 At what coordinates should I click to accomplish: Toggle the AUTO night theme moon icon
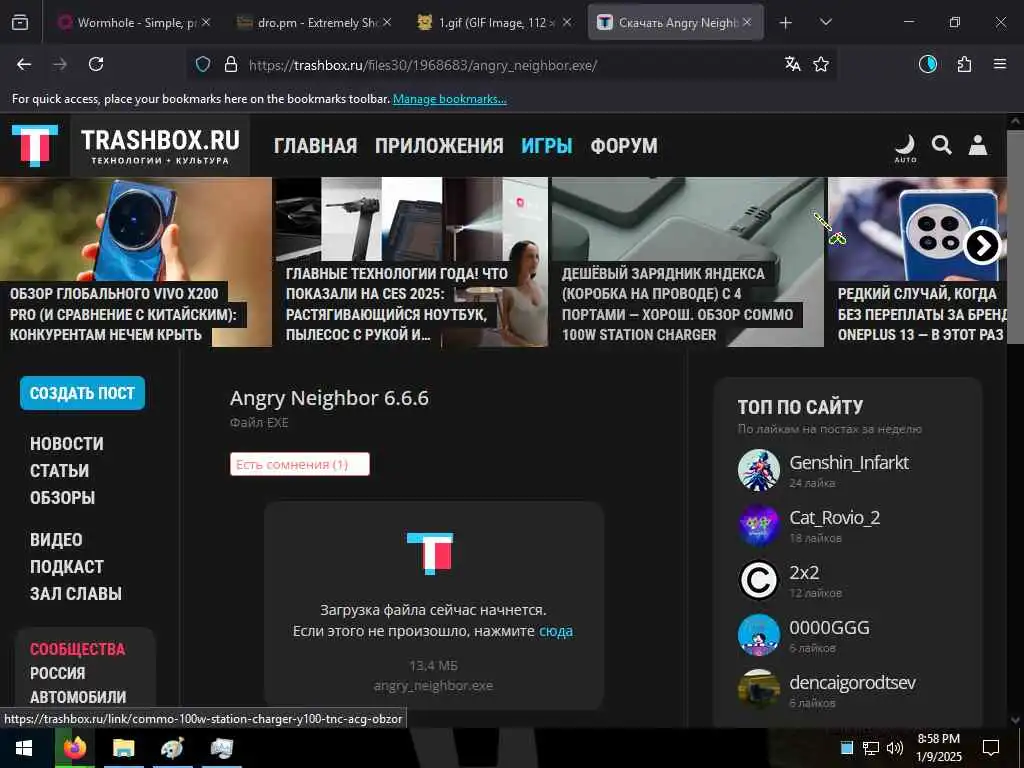coord(905,148)
